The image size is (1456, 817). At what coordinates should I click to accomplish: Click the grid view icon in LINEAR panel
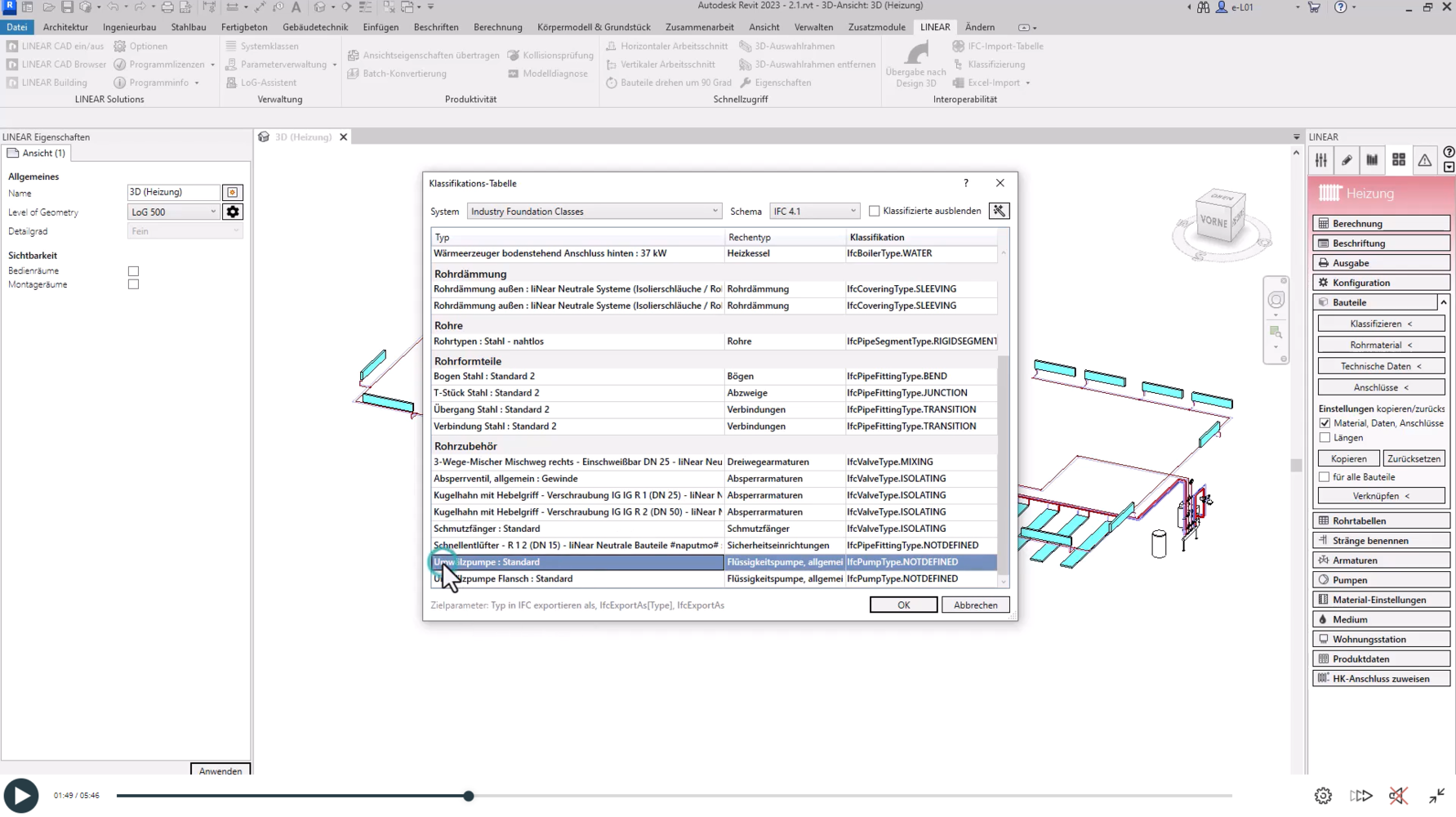(x=1398, y=160)
